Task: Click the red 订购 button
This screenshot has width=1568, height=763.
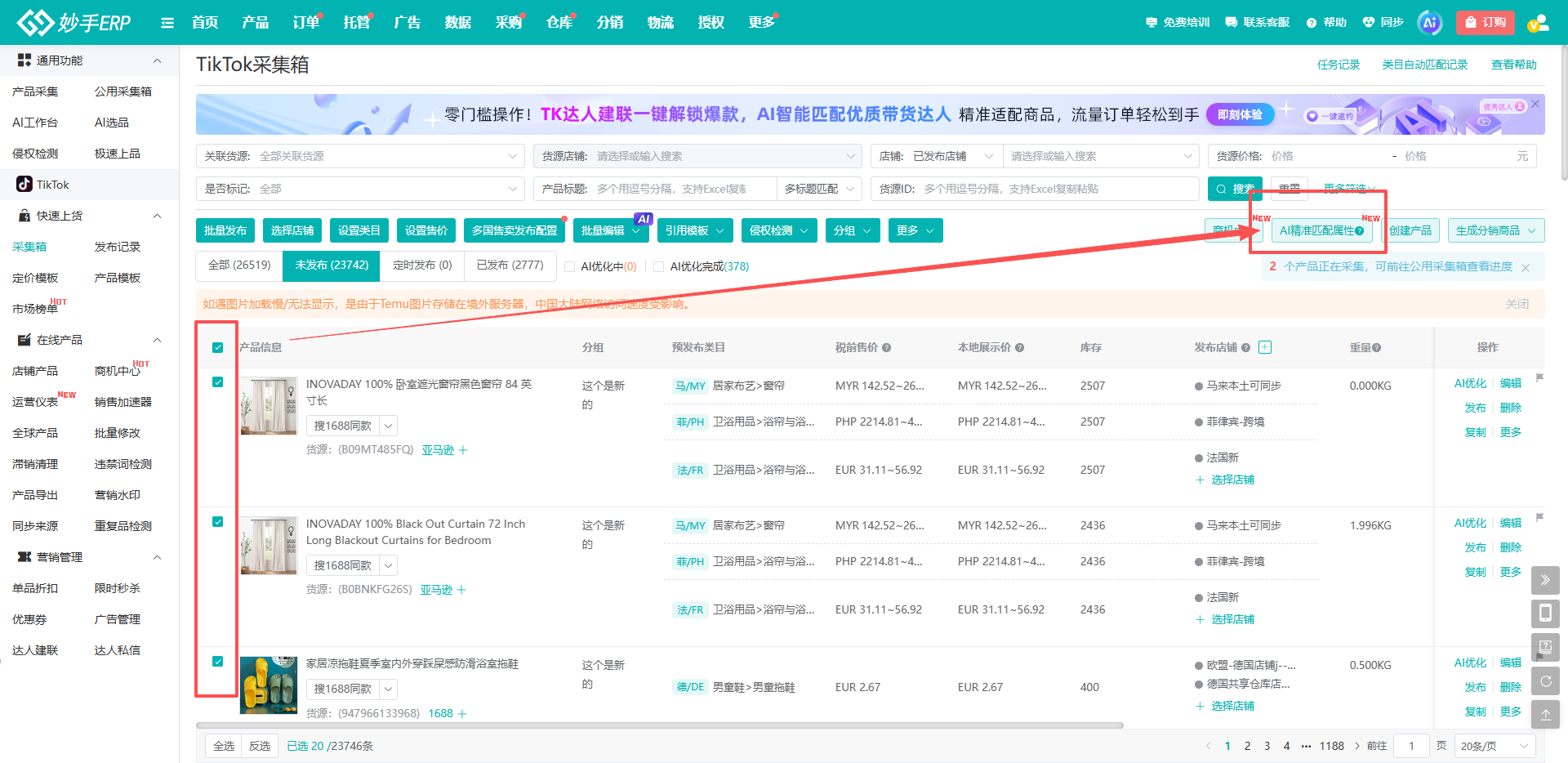Action: point(1486,23)
